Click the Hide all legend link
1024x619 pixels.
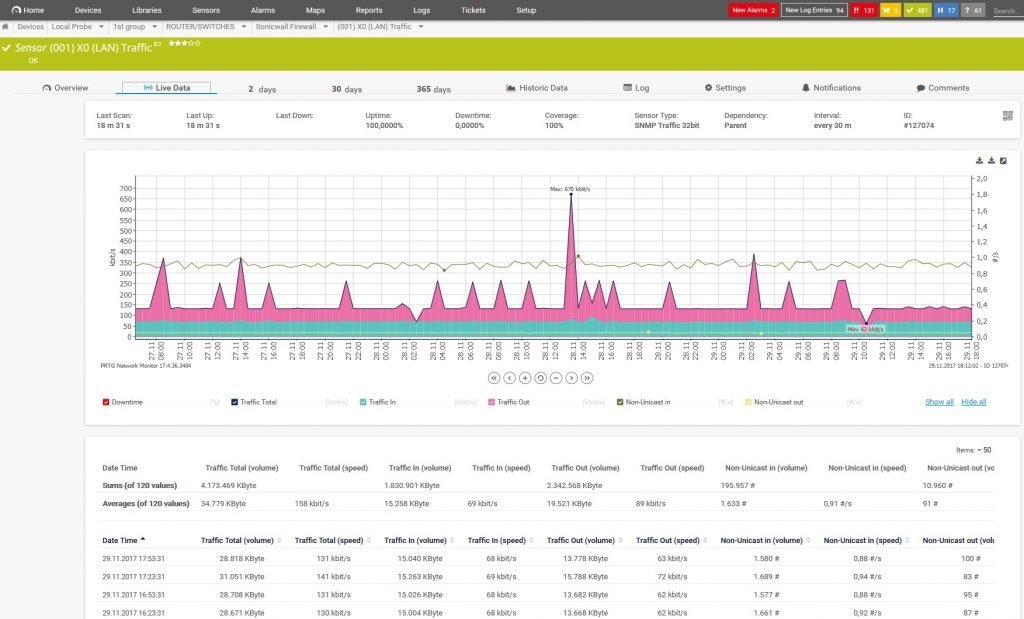click(x=972, y=401)
